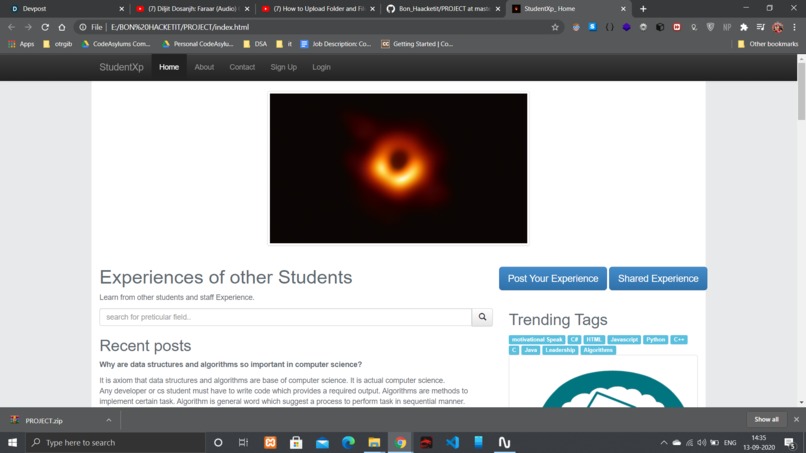This screenshot has height=453, width=806.
Task: Open Getting Started bookmark
Action: tap(417, 44)
